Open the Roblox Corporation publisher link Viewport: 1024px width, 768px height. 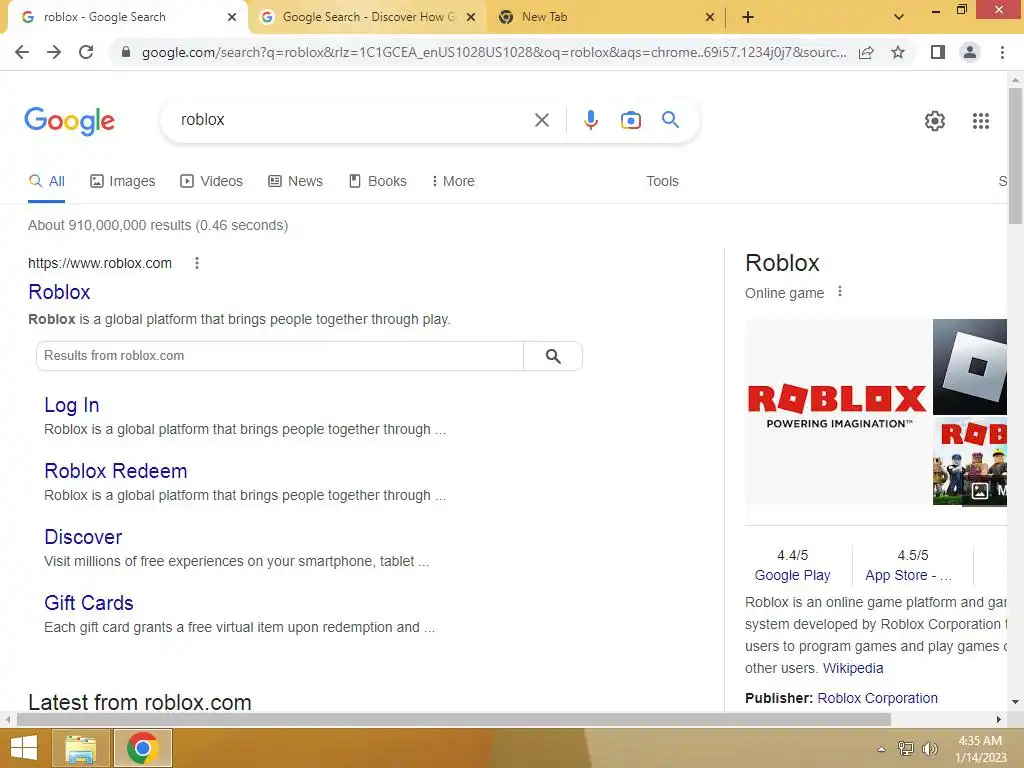click(877, 698)
